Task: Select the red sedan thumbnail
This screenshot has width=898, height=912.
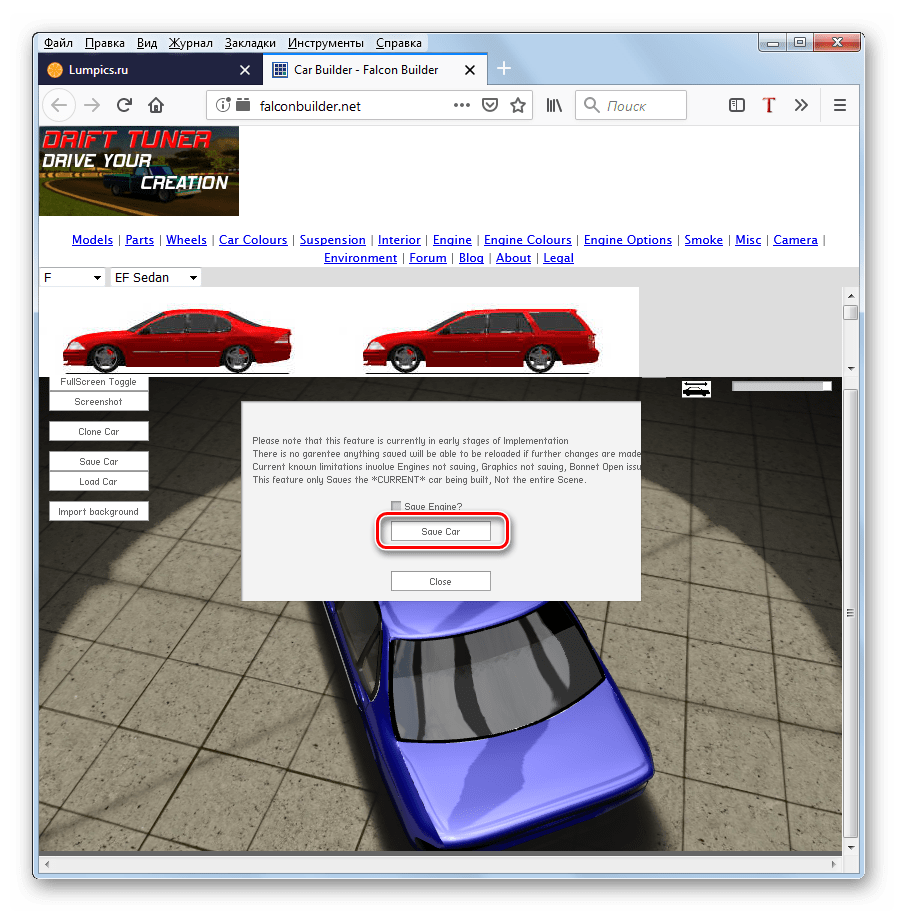Action: 177,341
